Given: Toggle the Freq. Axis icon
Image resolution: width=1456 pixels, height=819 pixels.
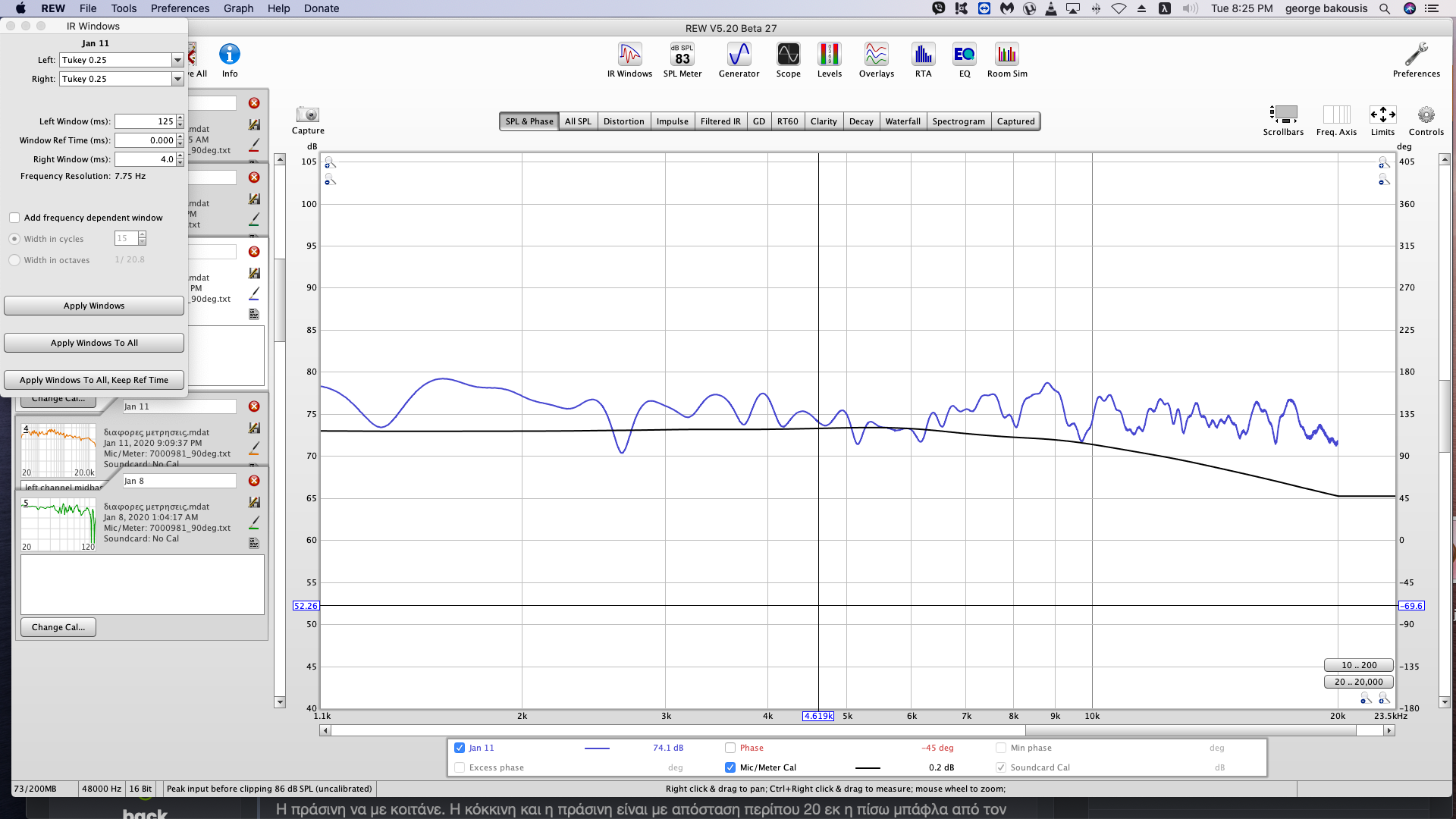Looking at the screenshot, I should pyautogui.click(x=1336, y=120).
